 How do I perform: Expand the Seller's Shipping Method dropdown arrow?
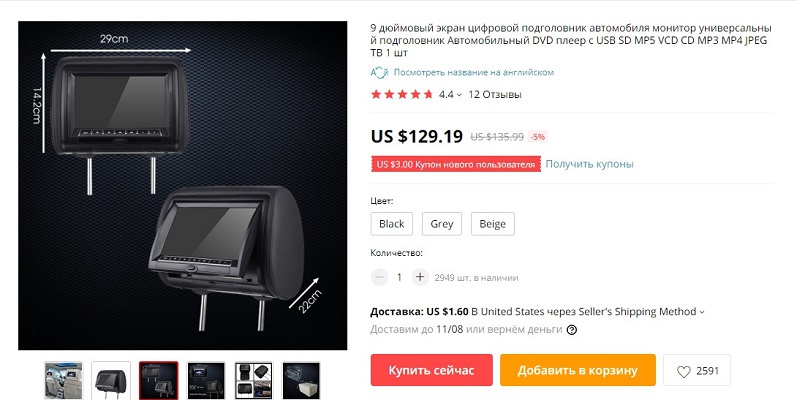pos(702,312)
